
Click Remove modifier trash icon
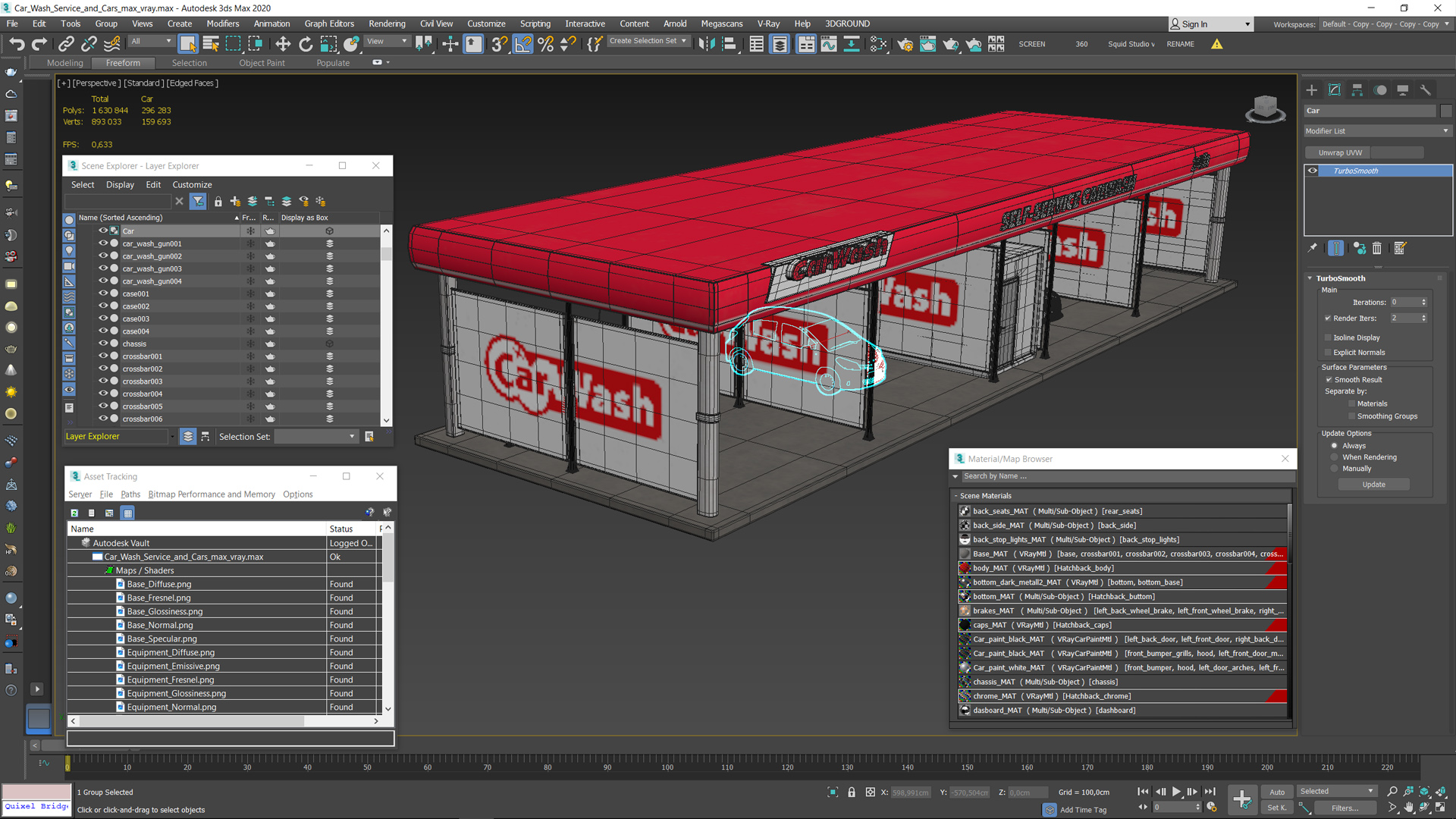(1377, 248)
